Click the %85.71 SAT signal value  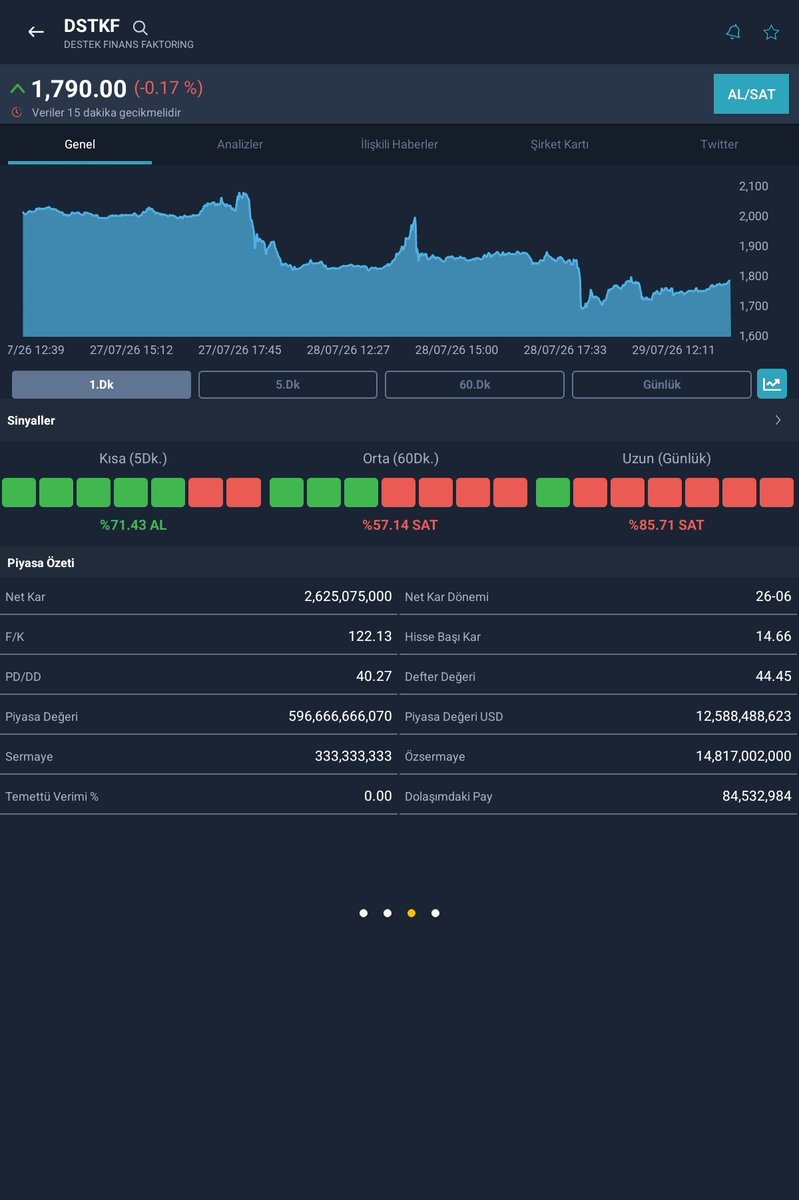coord(666,525)
